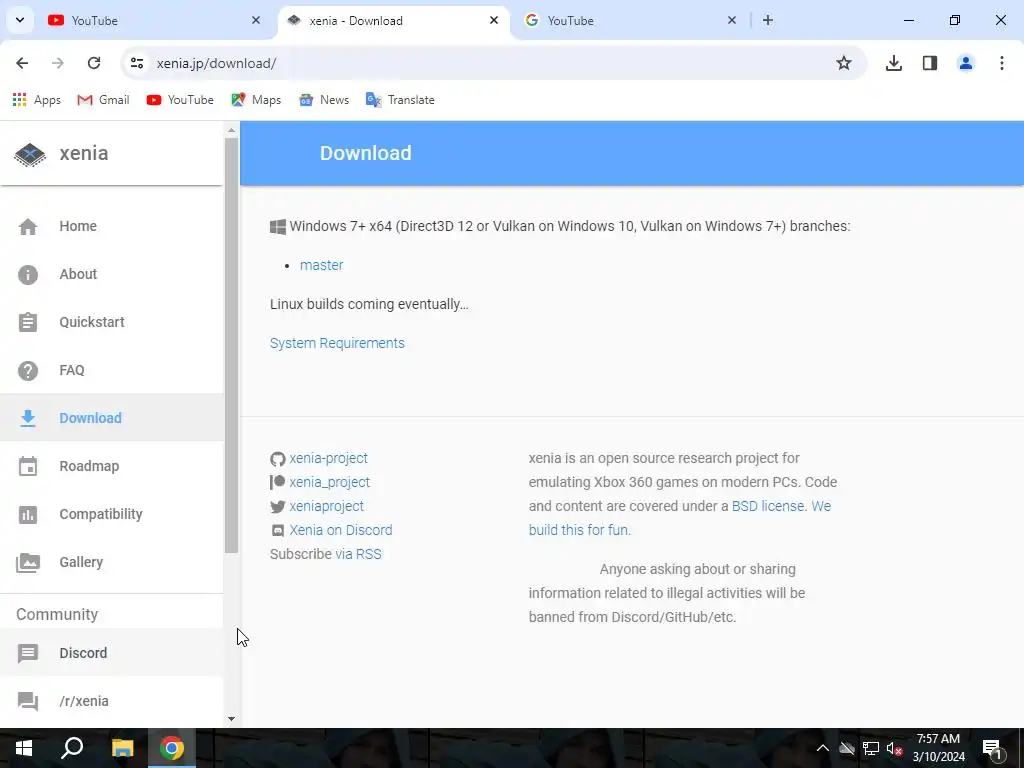Open Gmail bookmark
This screenshot has width=1024, height=768.
point(103,100)
